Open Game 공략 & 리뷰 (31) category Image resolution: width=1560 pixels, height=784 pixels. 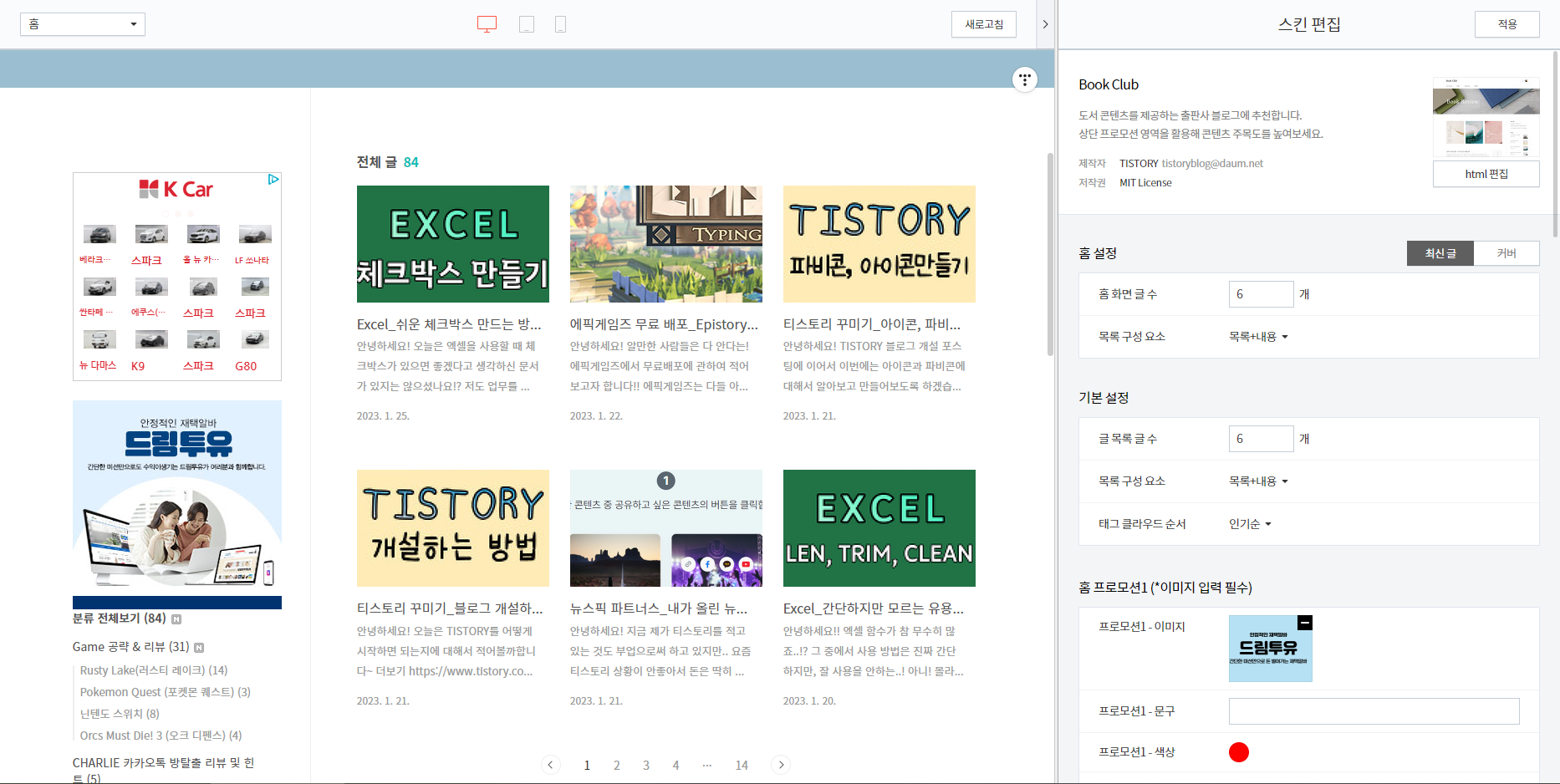pos(131,647)
